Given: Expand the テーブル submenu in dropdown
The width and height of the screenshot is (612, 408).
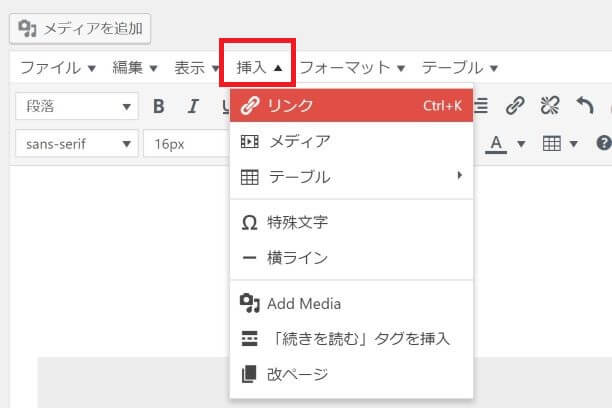Looking at the screenshot, I should click(x=352, y=177).
